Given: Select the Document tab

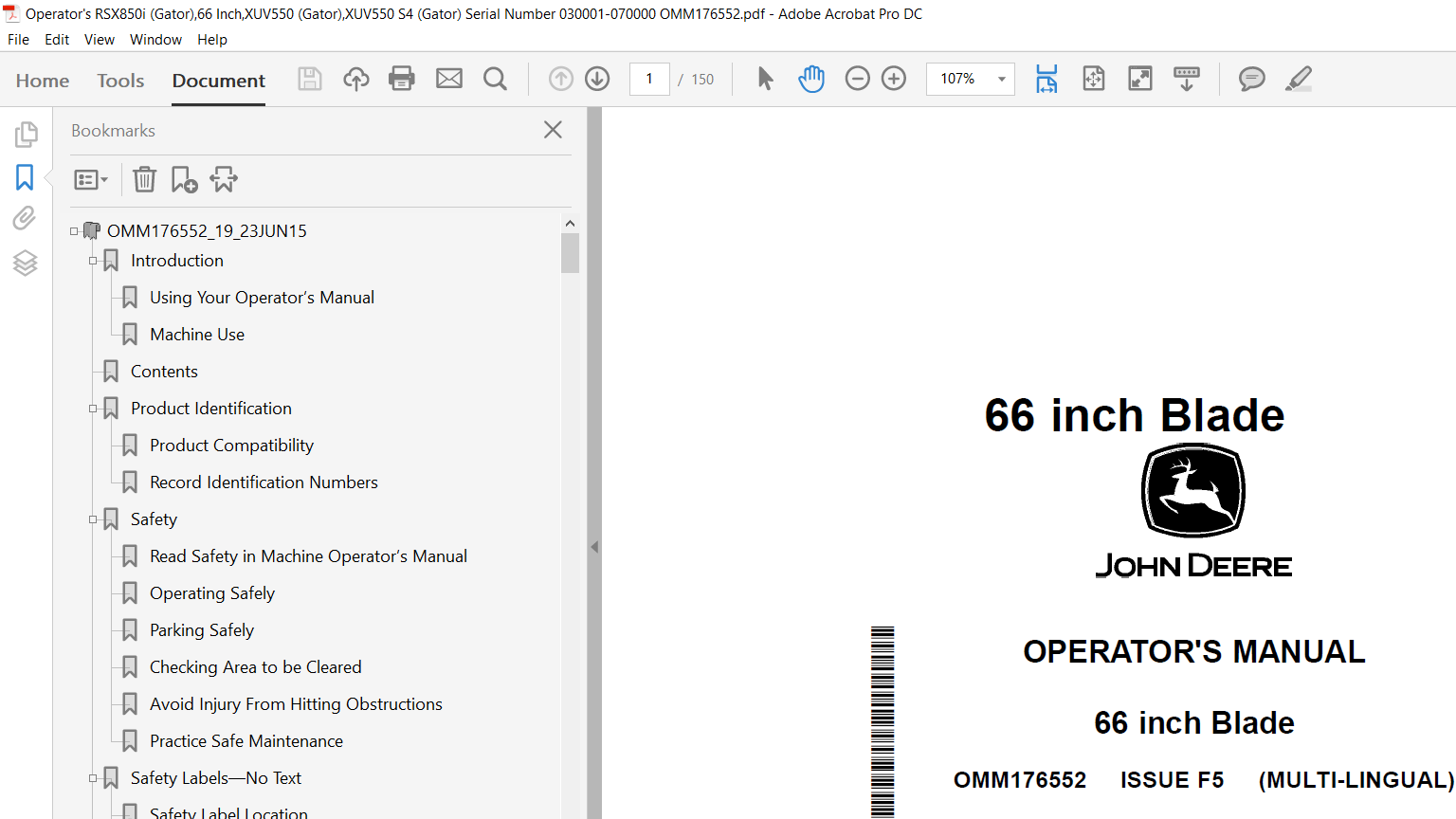Looking at the screenshot, I should [x=219, y=81].
